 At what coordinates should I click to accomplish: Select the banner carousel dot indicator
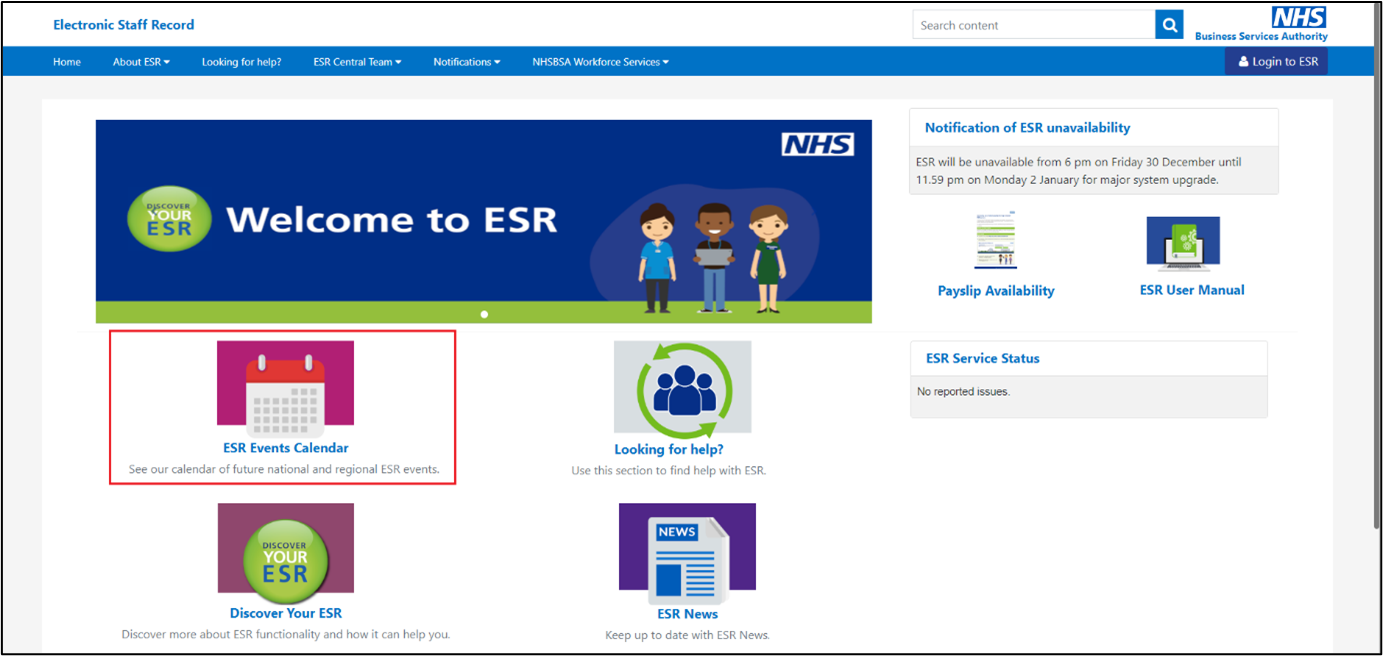(x=484, y=314)
